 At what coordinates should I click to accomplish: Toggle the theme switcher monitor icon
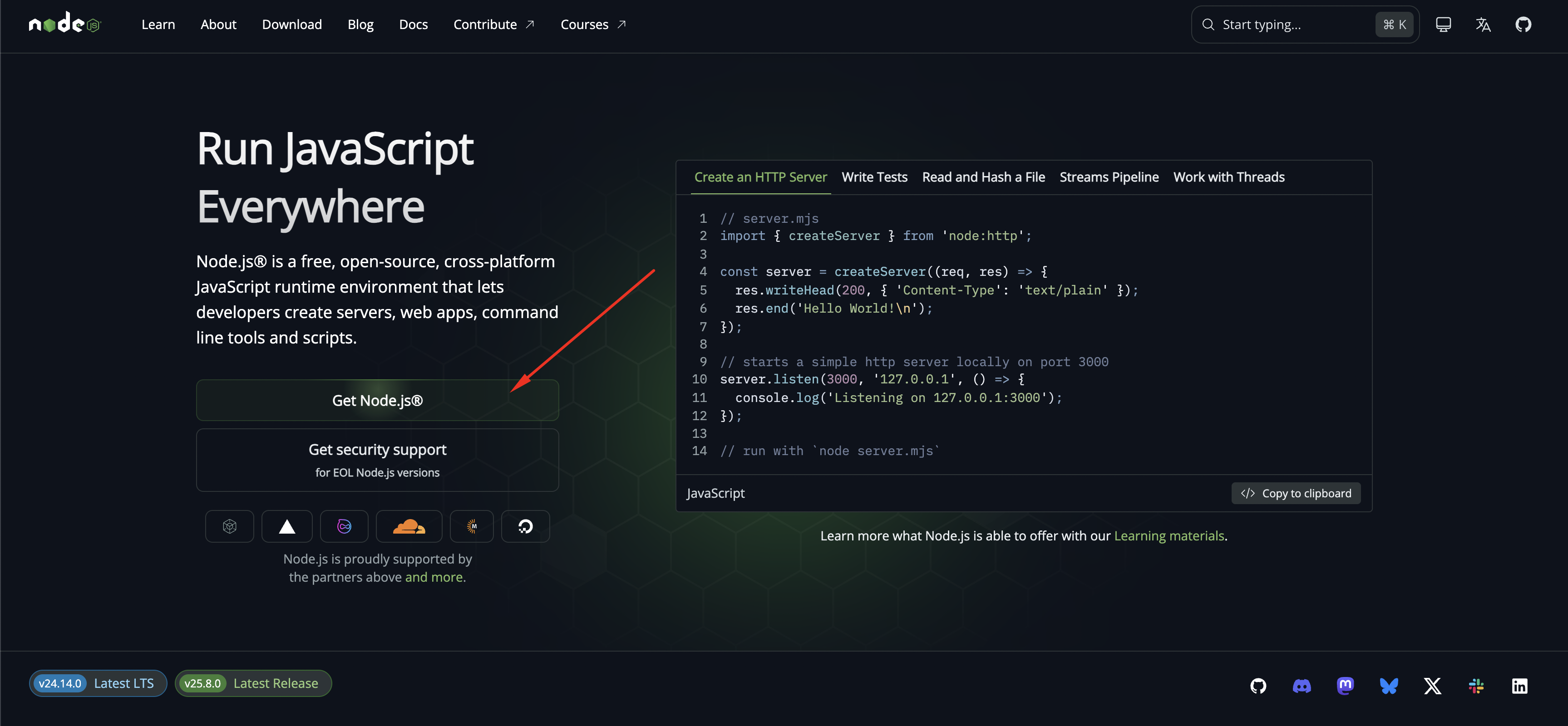(1443, 25)
